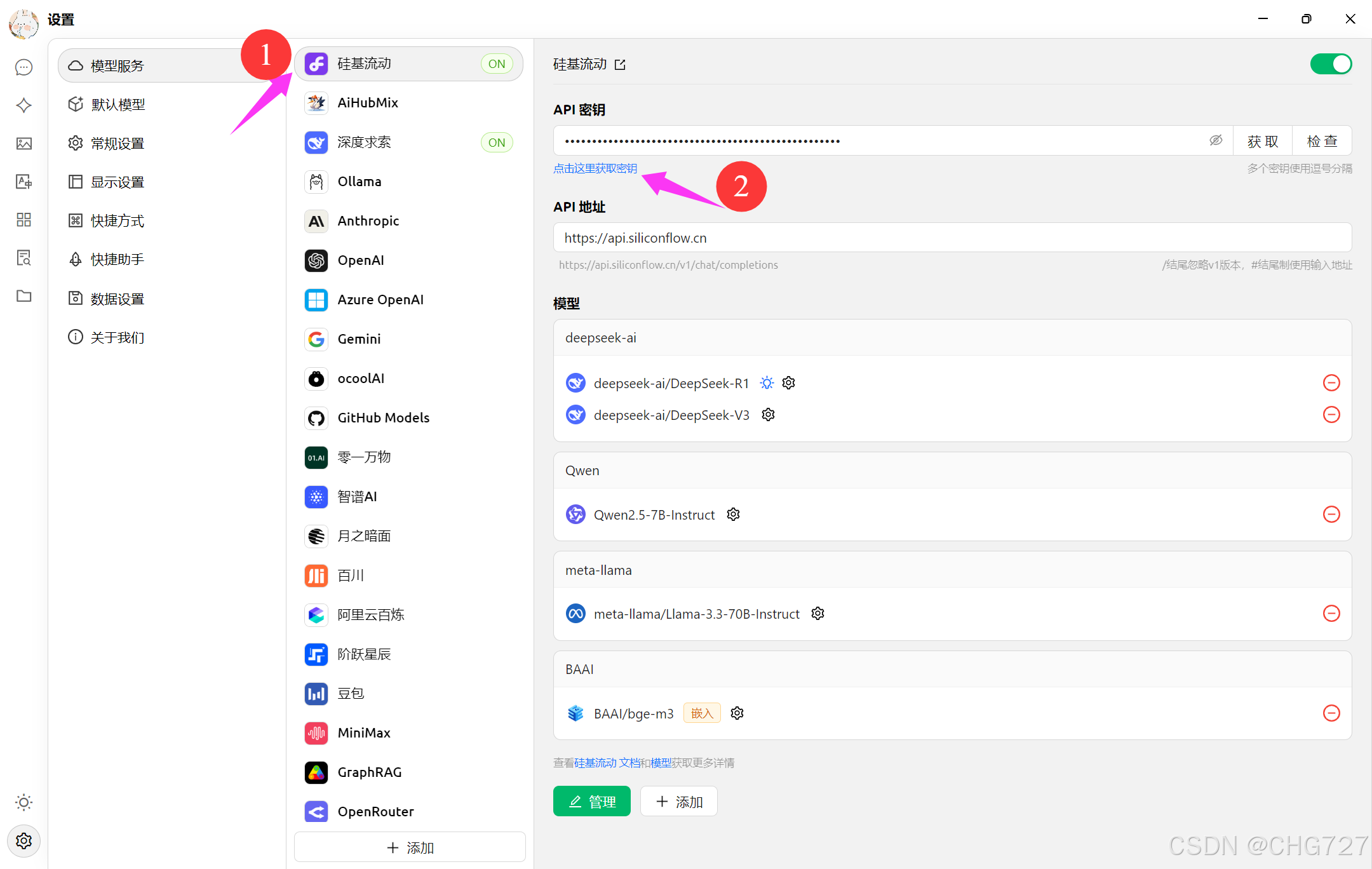The image size is (1372, 869).
Task: Open the chat assistant sidebar icon
Action: [x=24, y=67]
